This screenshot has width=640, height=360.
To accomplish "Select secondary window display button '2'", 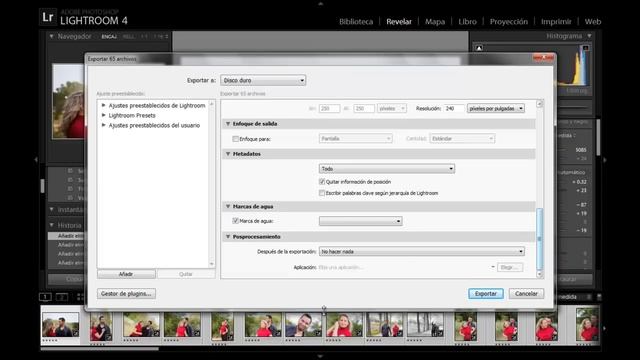I will (x=62, y=297).
